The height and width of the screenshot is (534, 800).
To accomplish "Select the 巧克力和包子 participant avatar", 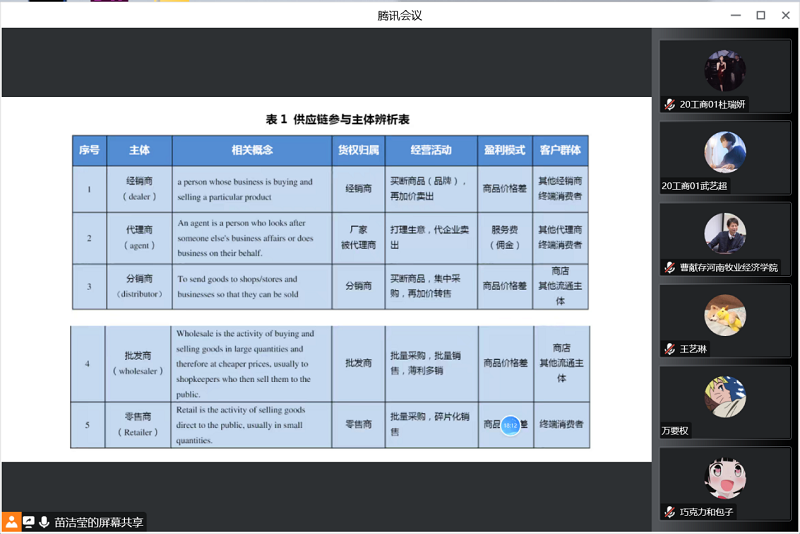I will (725, 478).
